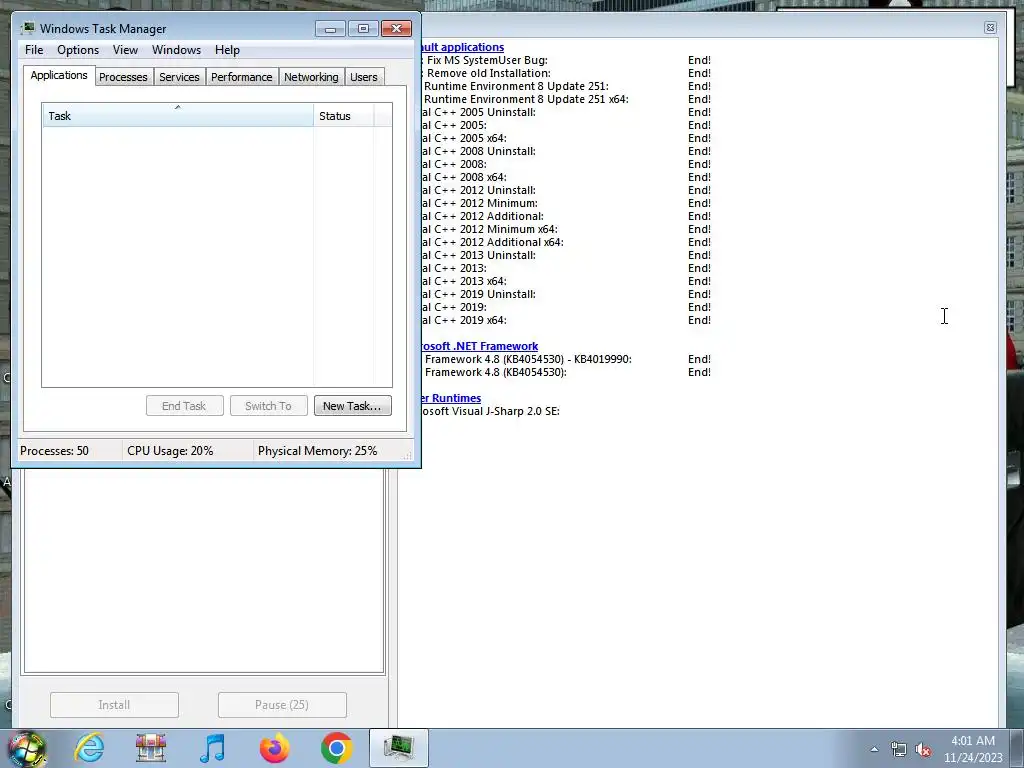Minimize the Task Manager window
The image size is (1024, 768).
pos(330,28)
